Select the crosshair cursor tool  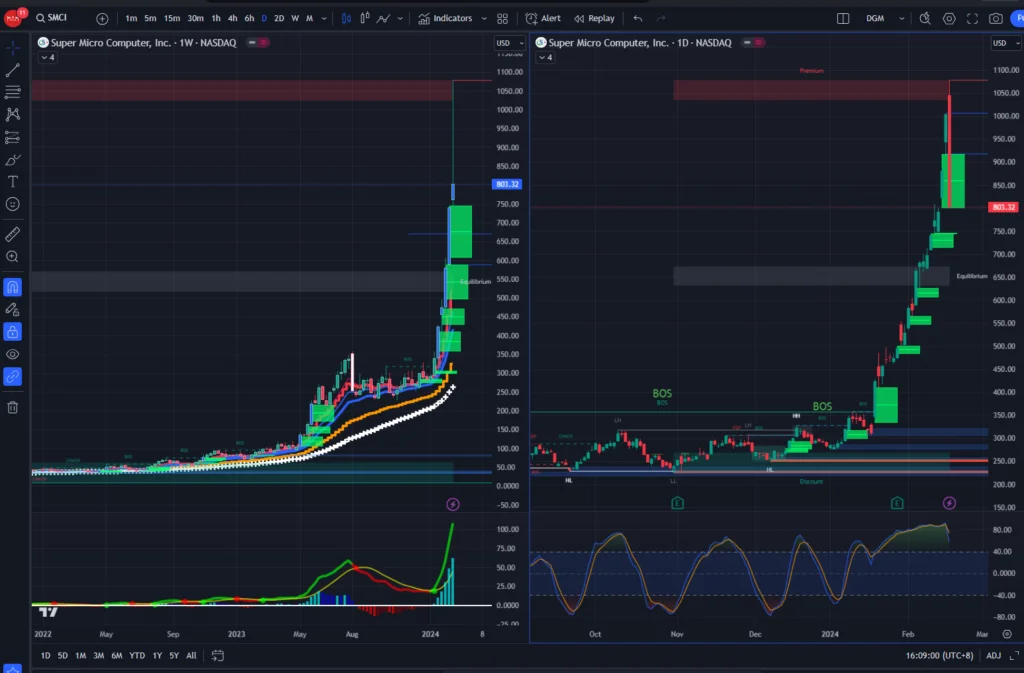pos(12,47)
